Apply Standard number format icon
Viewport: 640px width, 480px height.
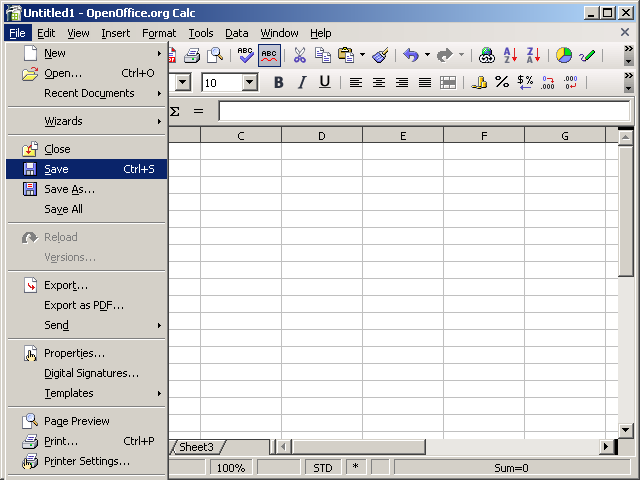coord(525,82)
